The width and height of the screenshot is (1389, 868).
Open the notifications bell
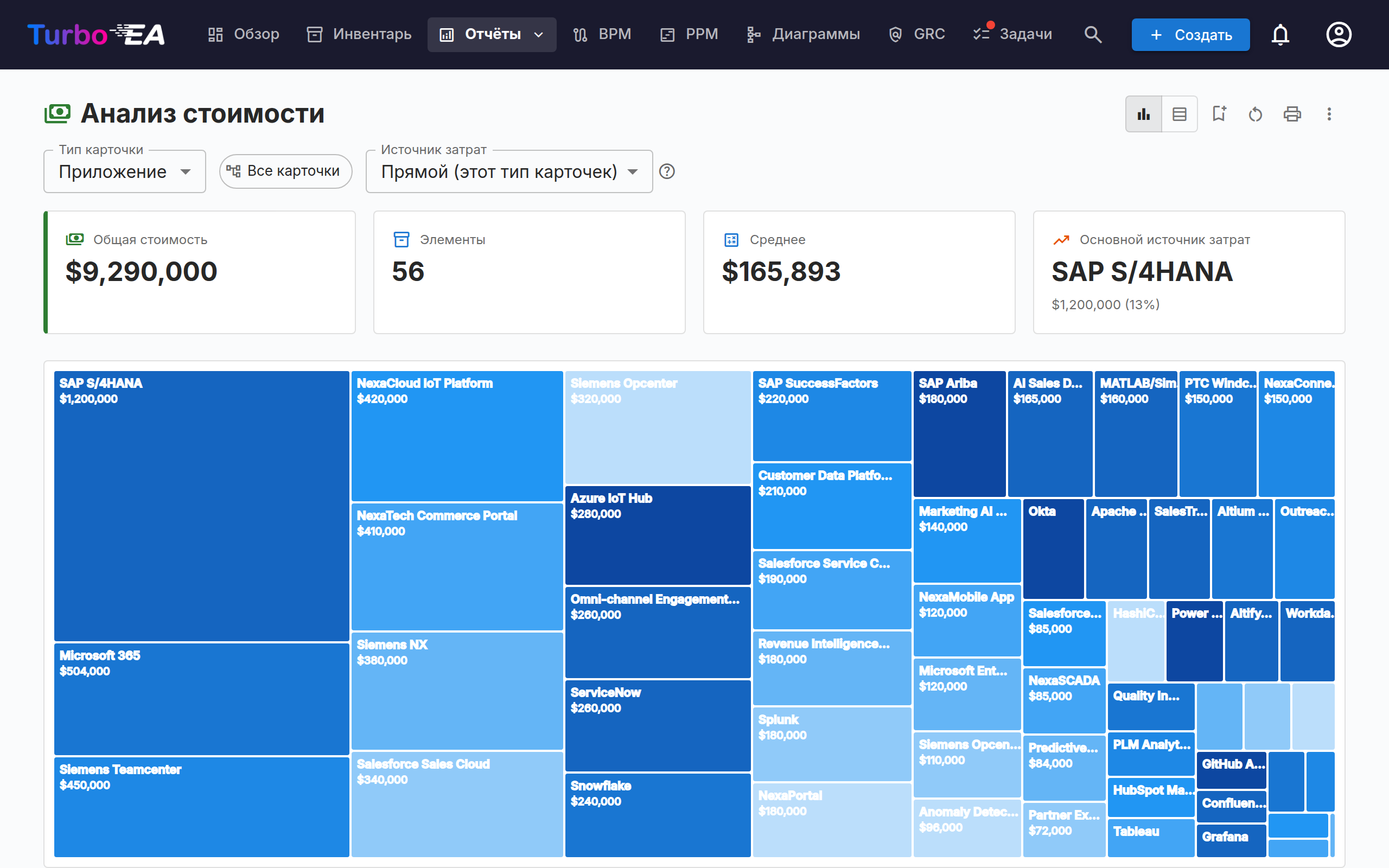point(1280,34)
